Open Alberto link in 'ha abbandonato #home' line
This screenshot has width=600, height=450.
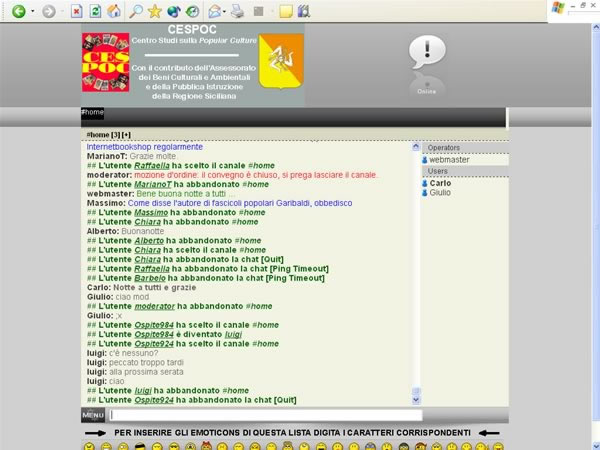149,241
